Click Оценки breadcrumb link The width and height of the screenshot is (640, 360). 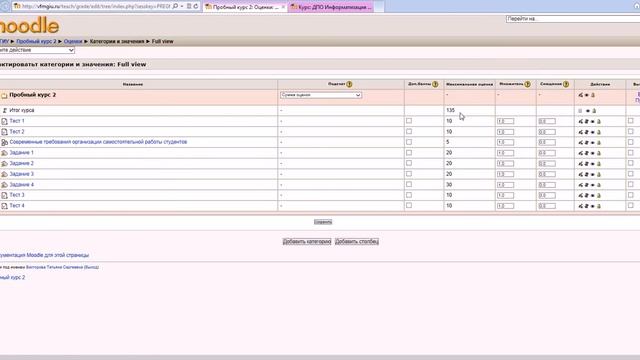pos(73,41)
